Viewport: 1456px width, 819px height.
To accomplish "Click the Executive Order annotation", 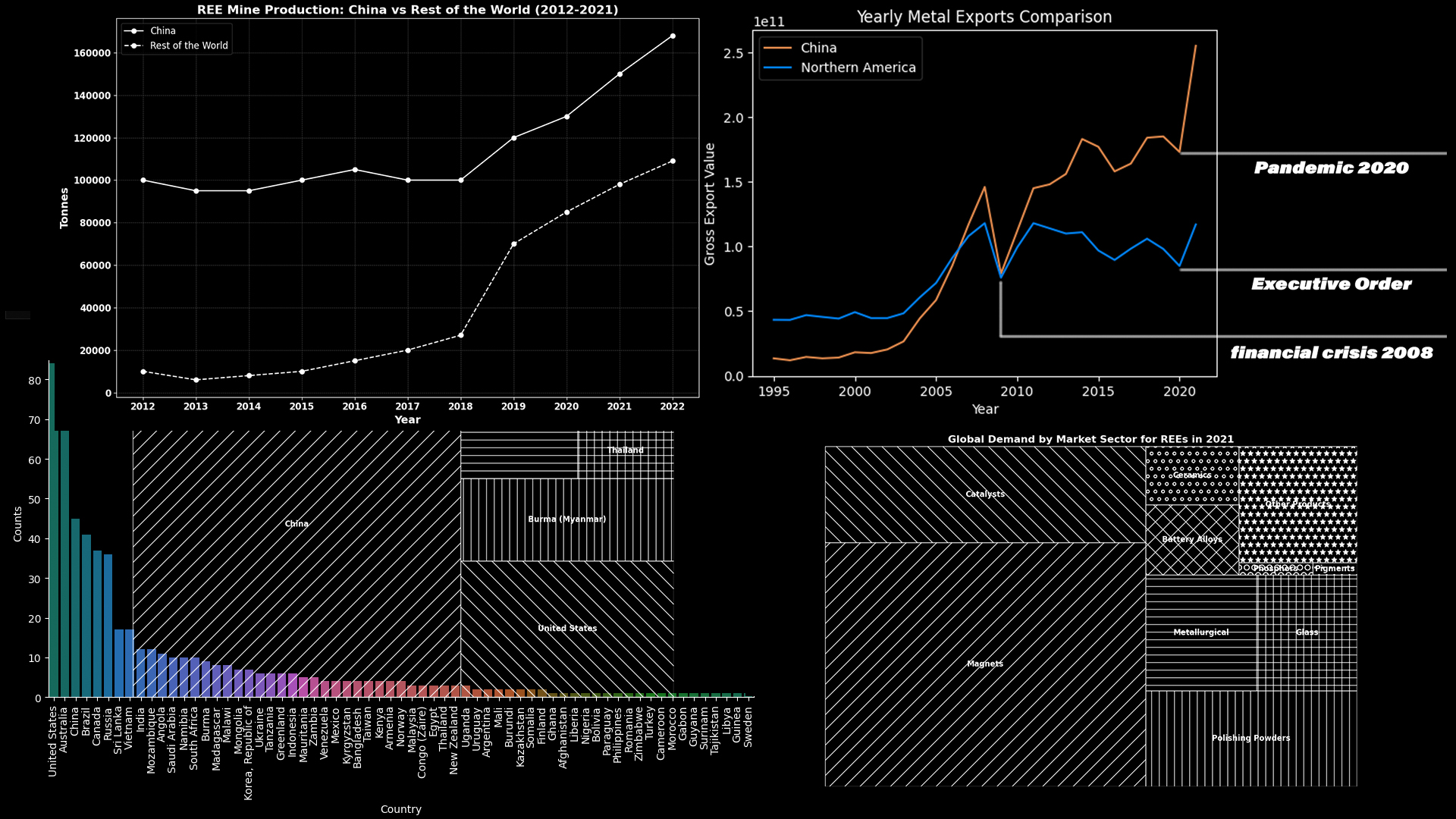I will coord(1332,284).
